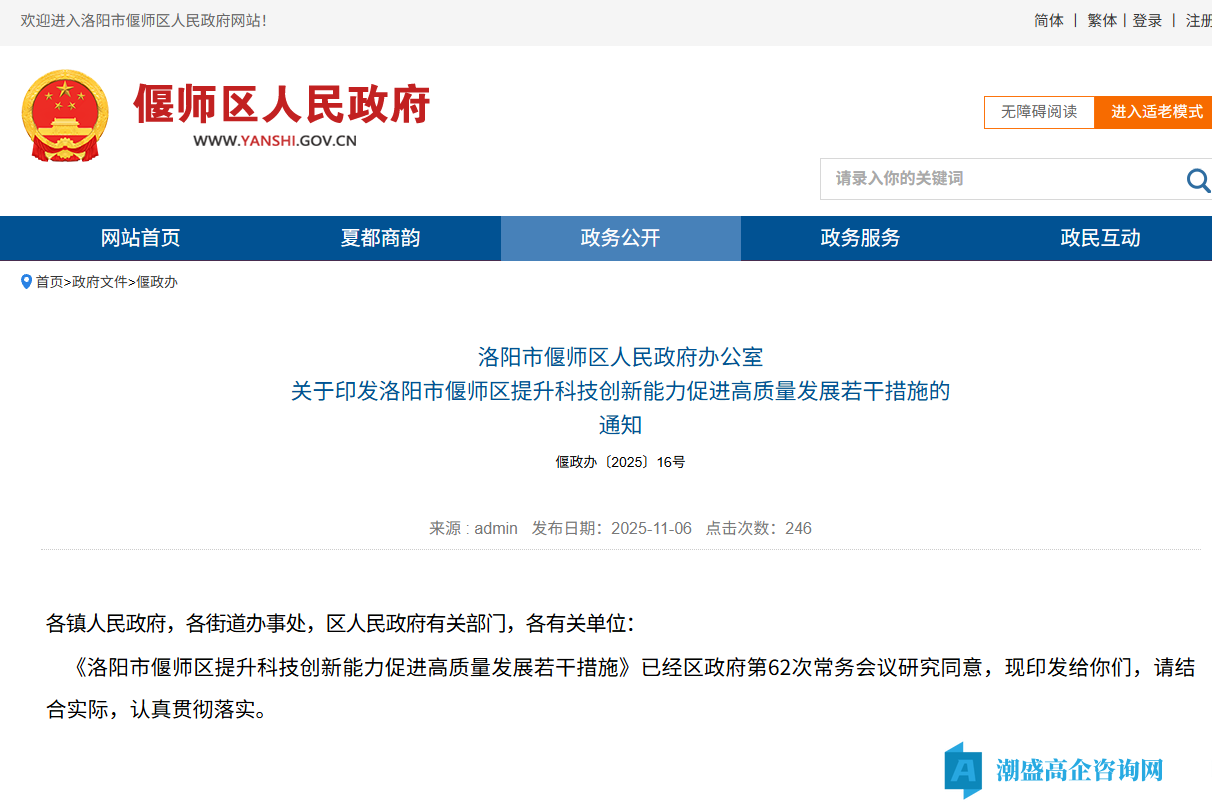
Task: Open the 政务服务 navigation tab
Action: (861, 238)
